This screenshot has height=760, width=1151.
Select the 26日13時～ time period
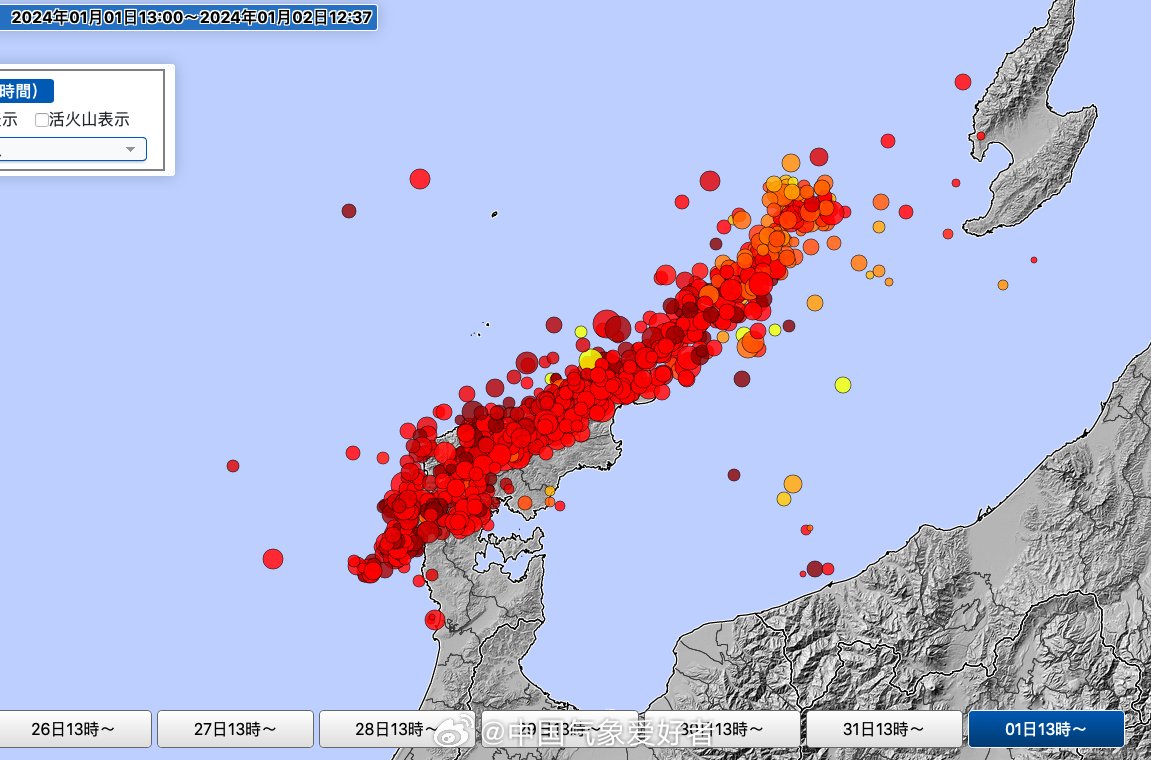pyautogui.click(x=73, y=729)
